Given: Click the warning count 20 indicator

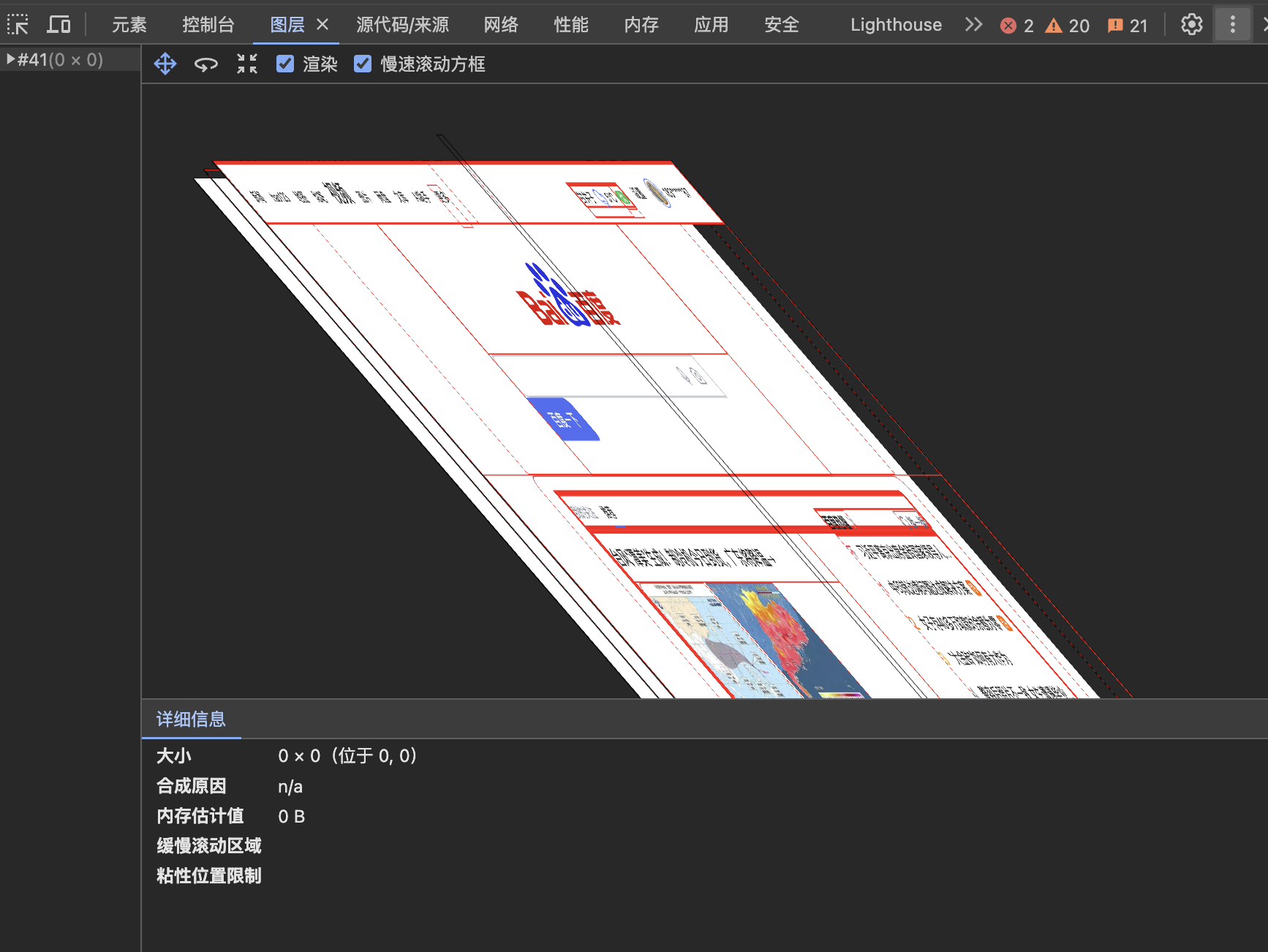Looking at the screenshot, I should 1067,26.
